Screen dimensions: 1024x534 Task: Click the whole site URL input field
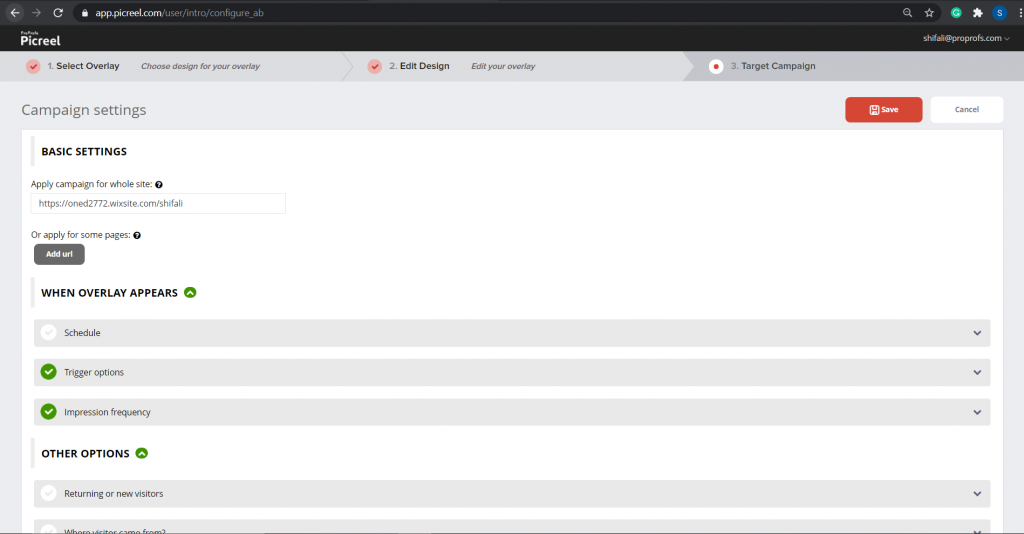[158, 203]
